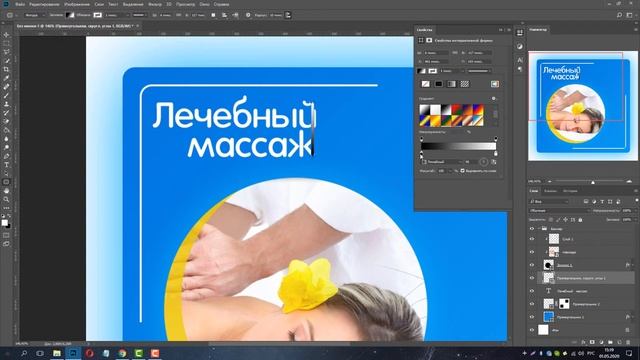Hide the Эллипс 1 layer

tap(532, 265)
